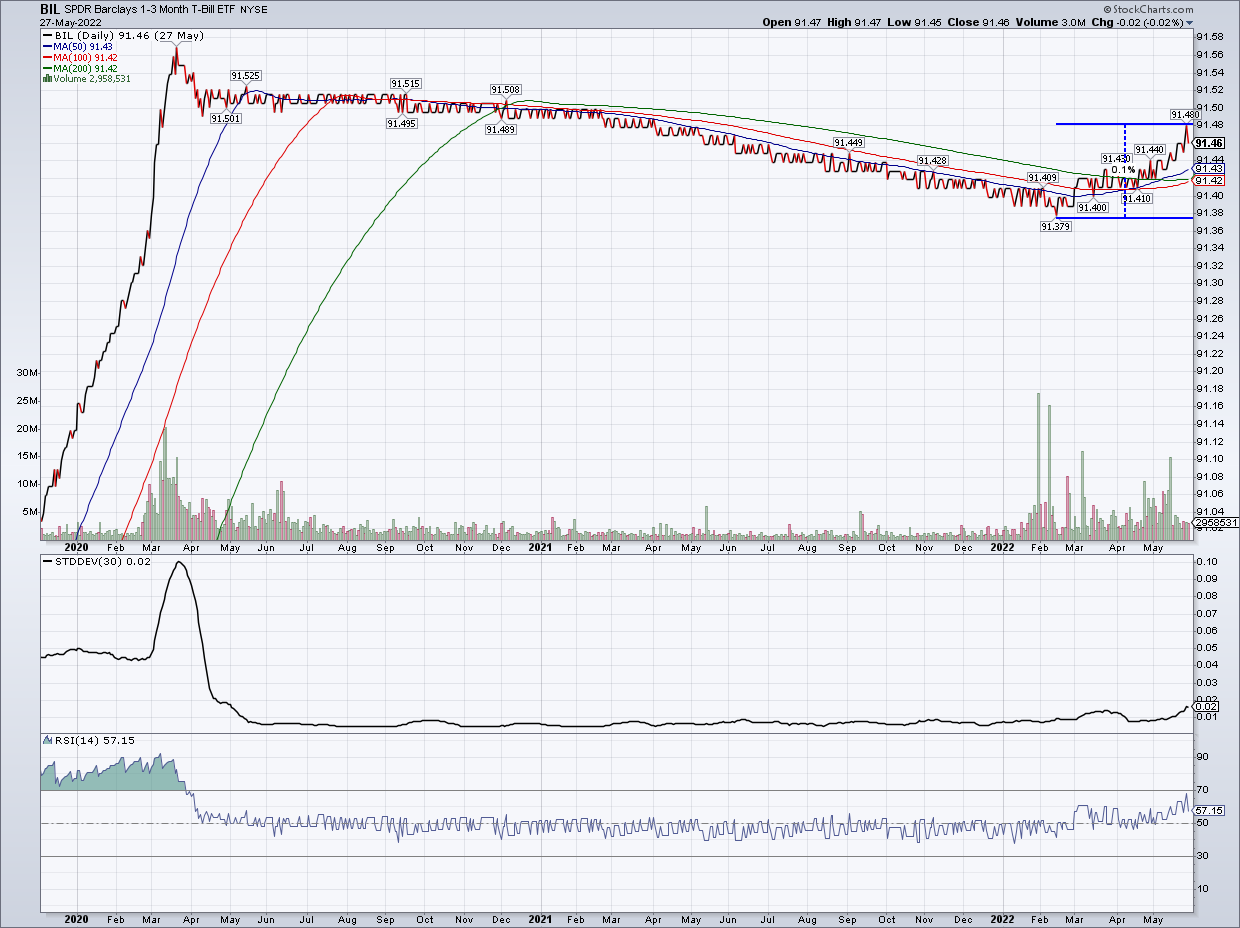Viewport: 1240px width, 928px height.
Task: Click the 91.480 high price label
Action: pyautogui.click(x=1185, y=115)
